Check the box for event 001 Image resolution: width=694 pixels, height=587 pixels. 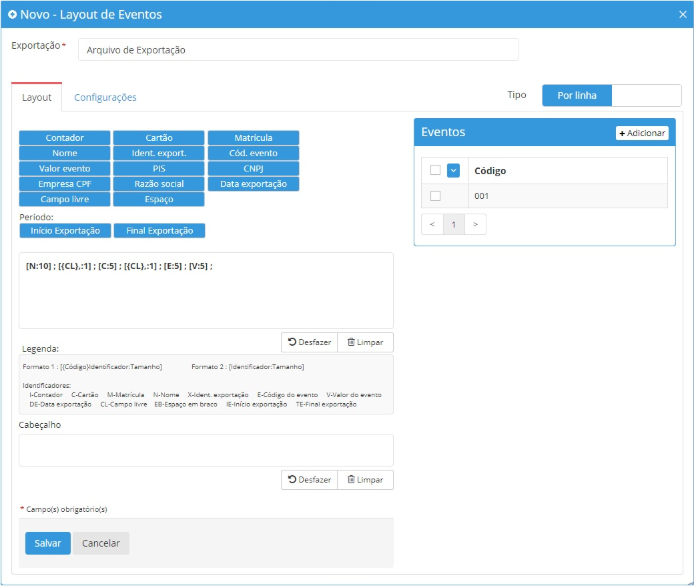pyautogui.click(x=435, y=196)
